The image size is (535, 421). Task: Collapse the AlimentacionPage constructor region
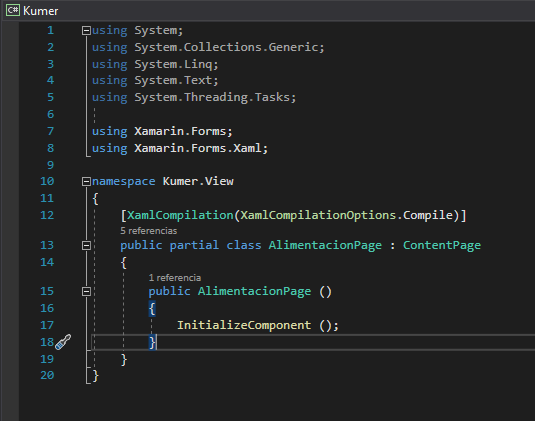point(86,291)
